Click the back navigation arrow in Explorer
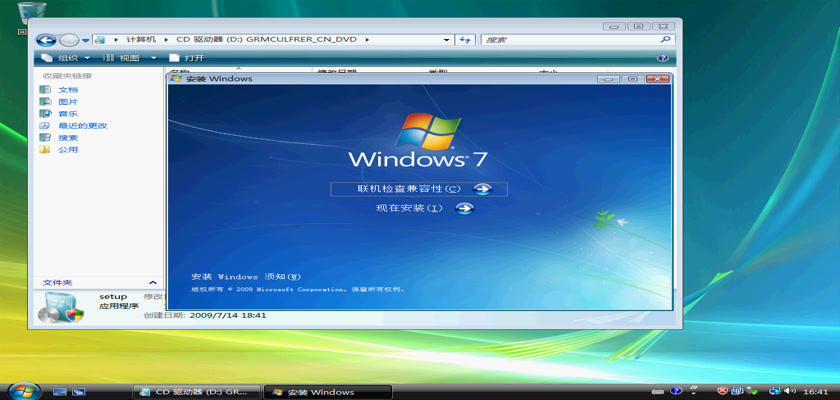840x400 pixels. point(46,40)
